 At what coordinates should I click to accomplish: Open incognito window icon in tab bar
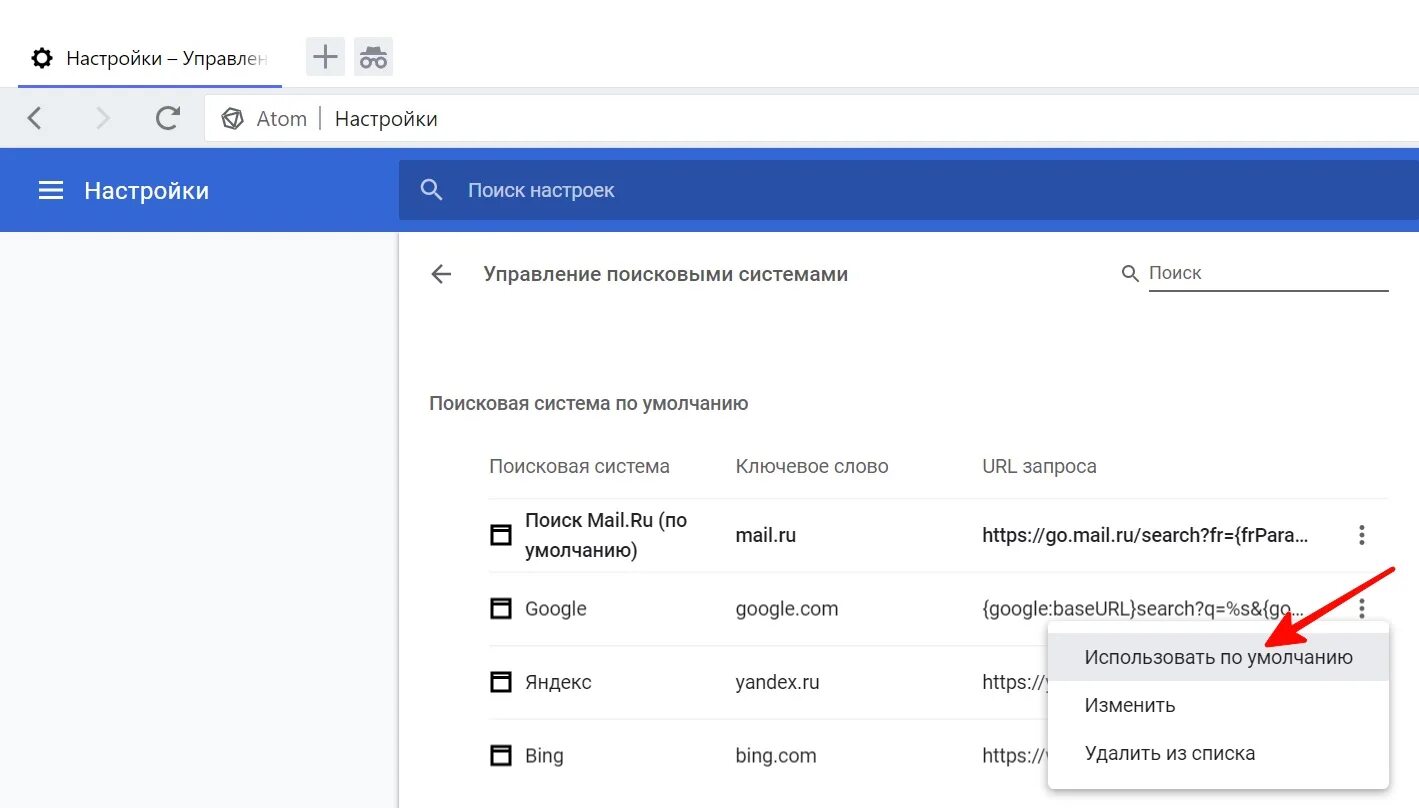click(x=373, y=57)
